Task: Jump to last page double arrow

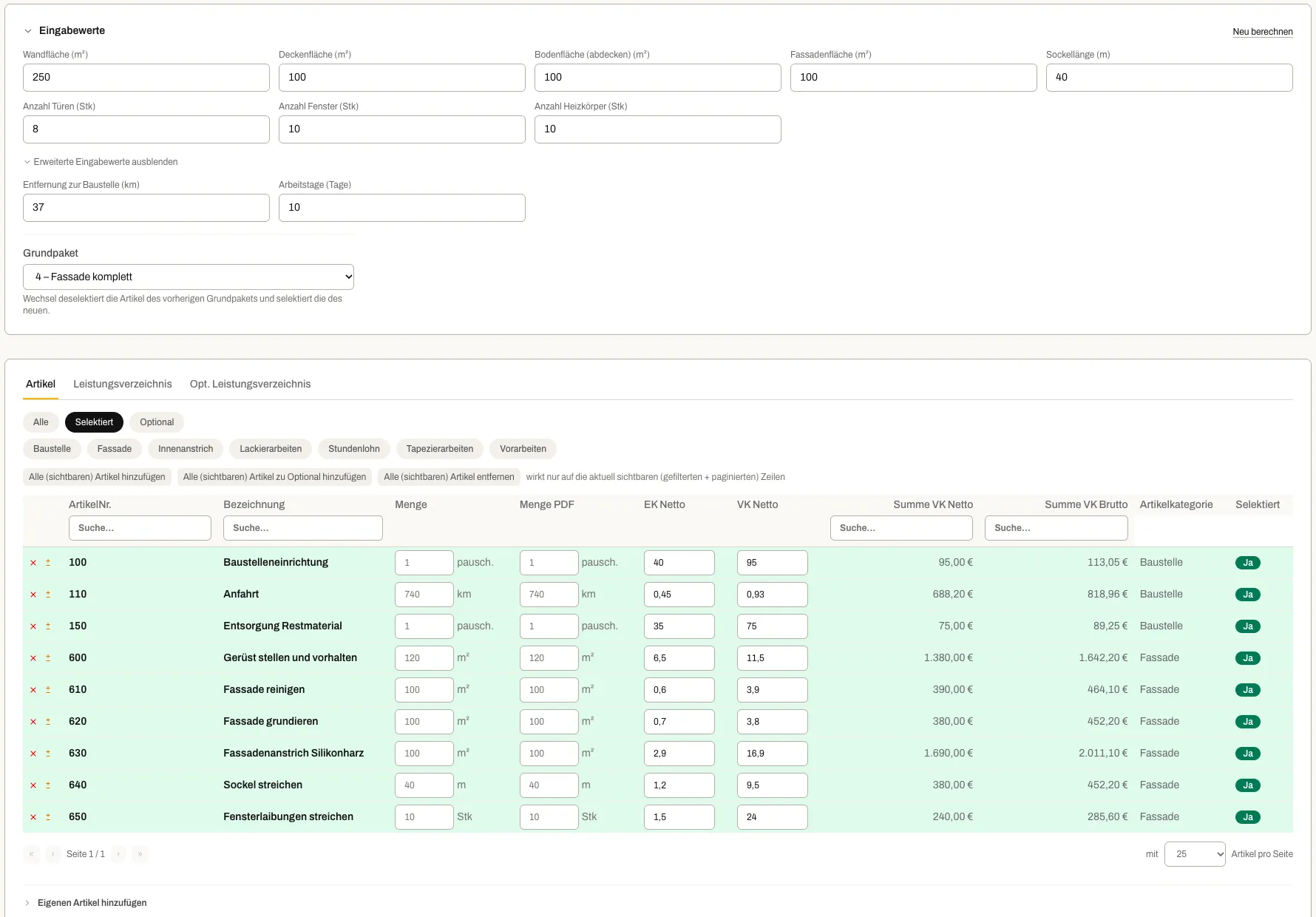Action: (x=140, y=854)
